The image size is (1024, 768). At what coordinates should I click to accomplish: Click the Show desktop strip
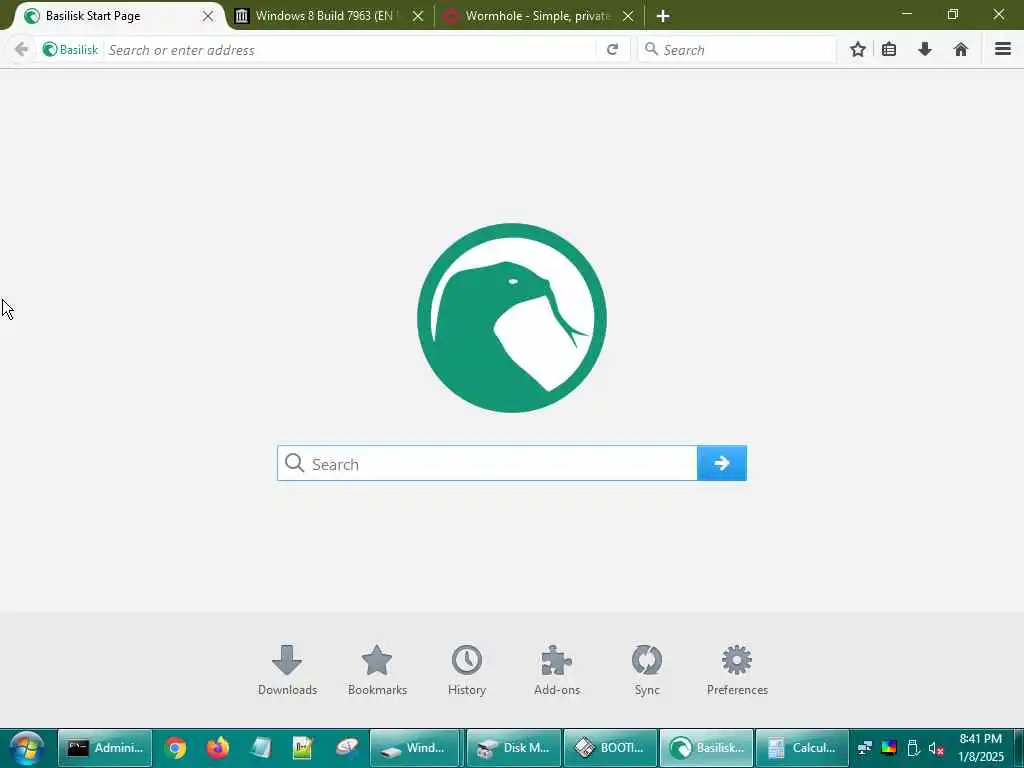click(x=1019, y=748)
